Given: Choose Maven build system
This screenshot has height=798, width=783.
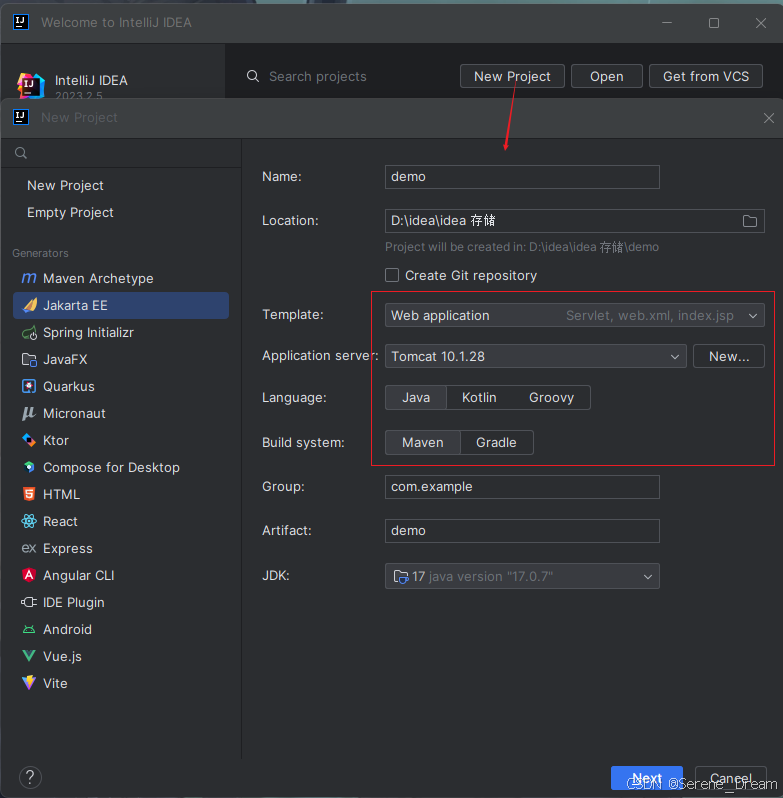Looking at the screenshot, I should (x=422, y=442).
